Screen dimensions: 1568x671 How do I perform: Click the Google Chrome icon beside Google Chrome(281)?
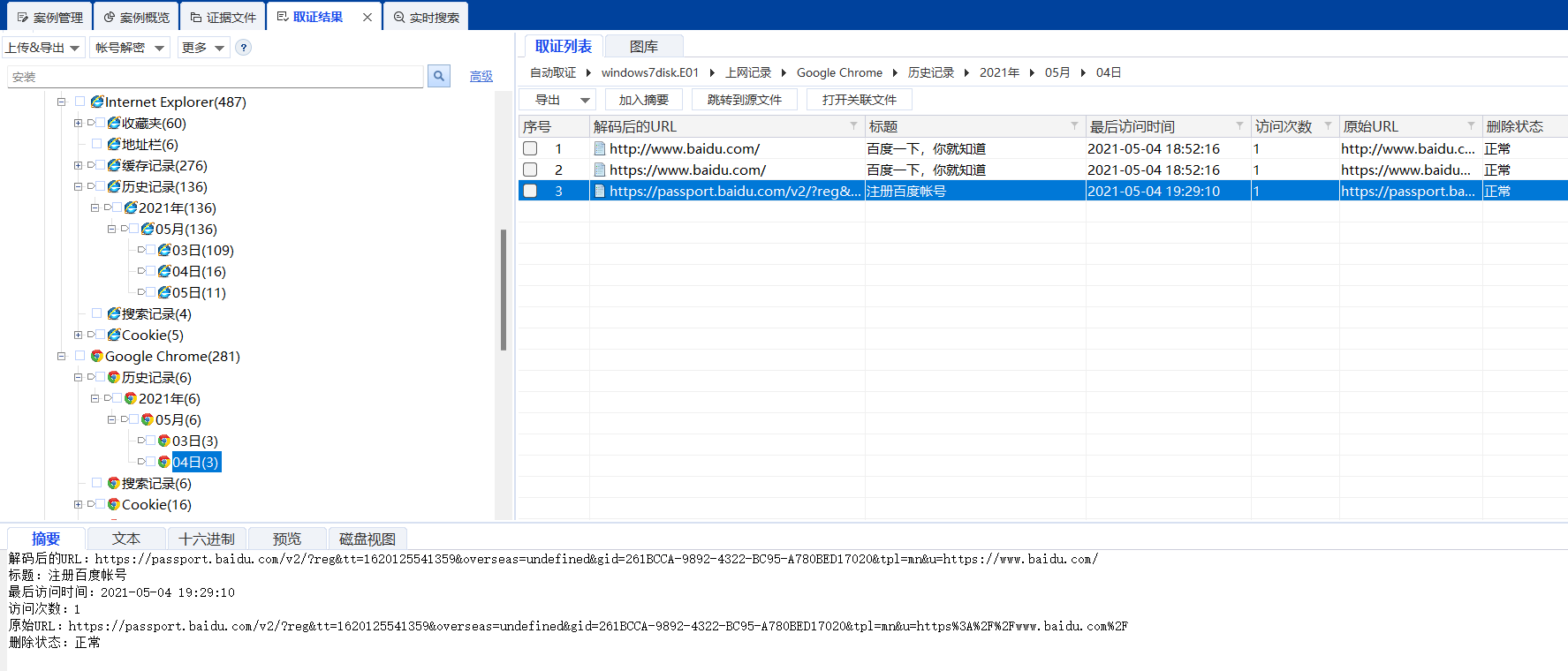point(97,356)
